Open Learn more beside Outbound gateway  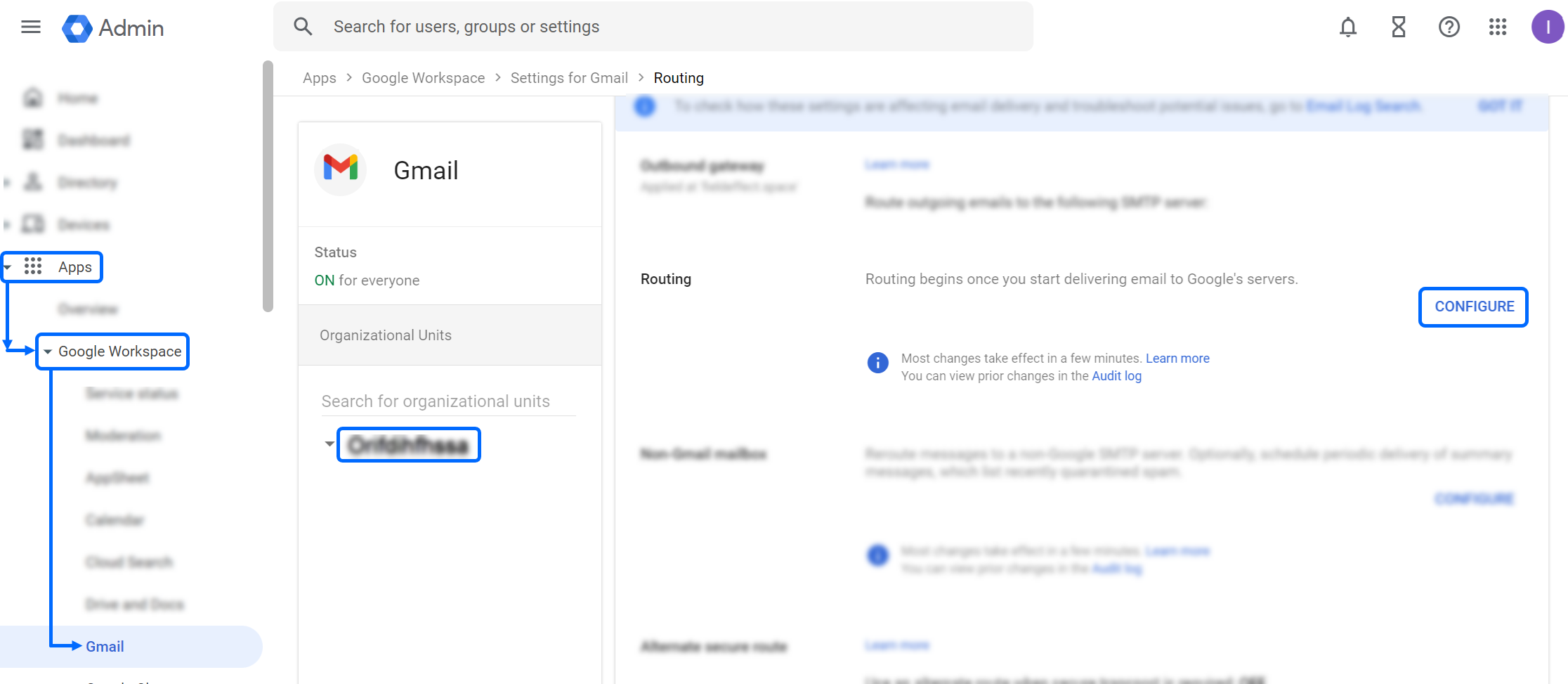coord(896,164)
